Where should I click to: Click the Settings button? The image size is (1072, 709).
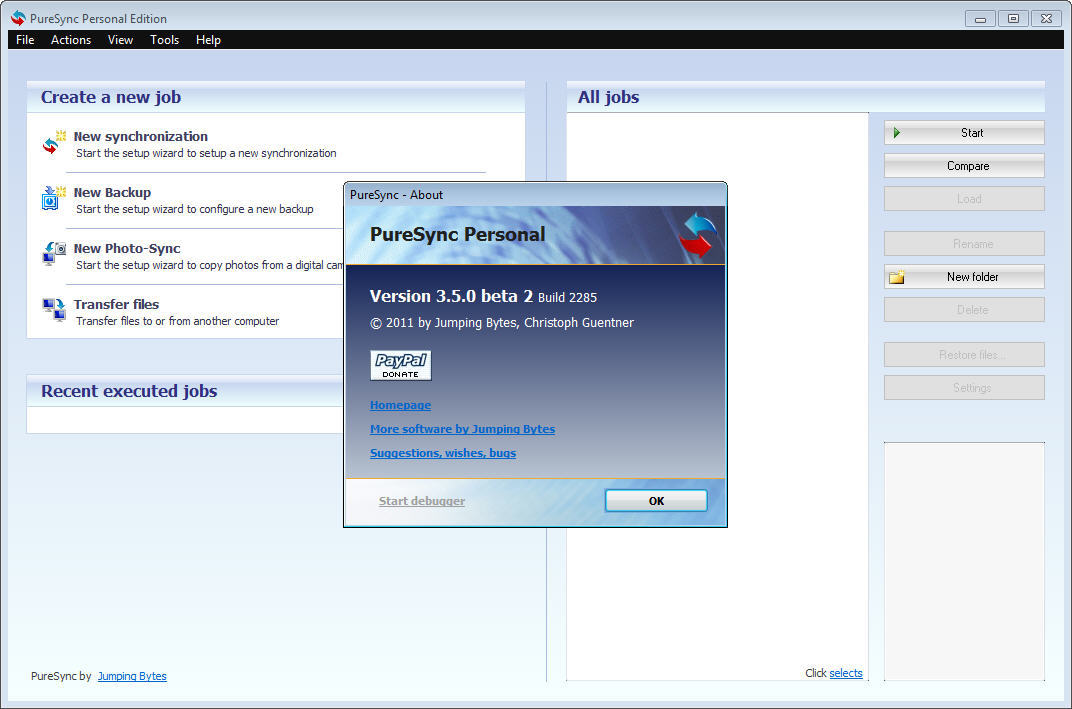[964, 387]
